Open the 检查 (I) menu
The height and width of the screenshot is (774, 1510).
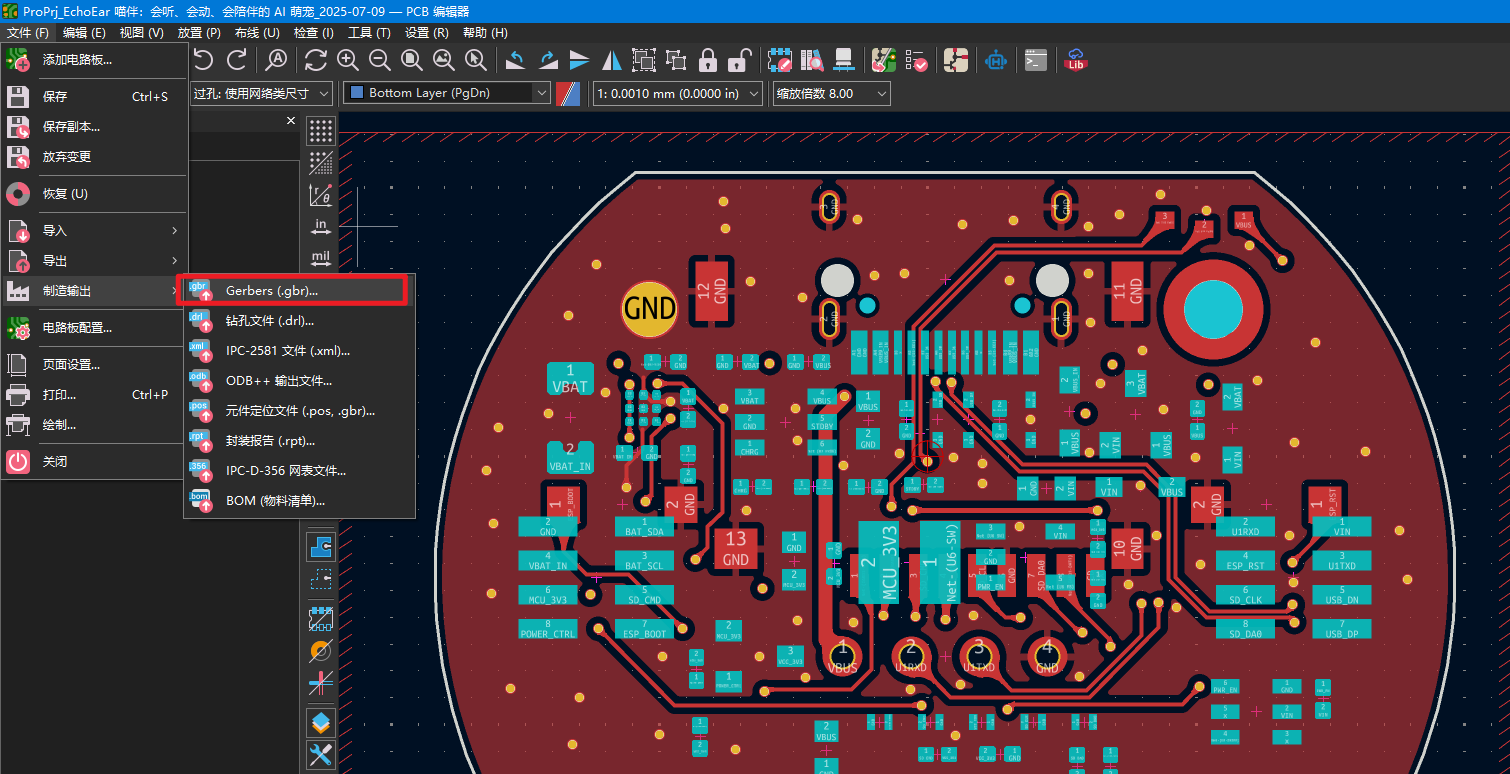click(313, 33)
